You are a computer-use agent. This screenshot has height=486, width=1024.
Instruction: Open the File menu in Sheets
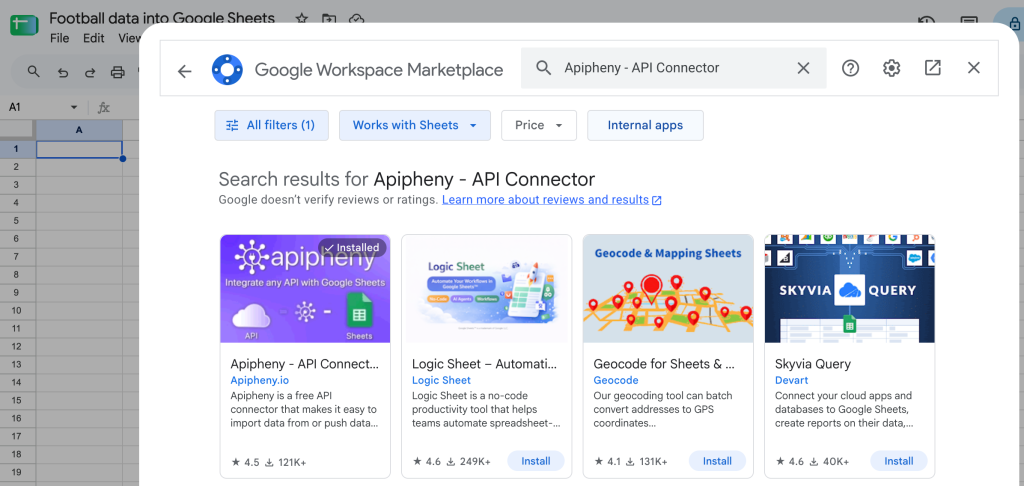[59, 39]
